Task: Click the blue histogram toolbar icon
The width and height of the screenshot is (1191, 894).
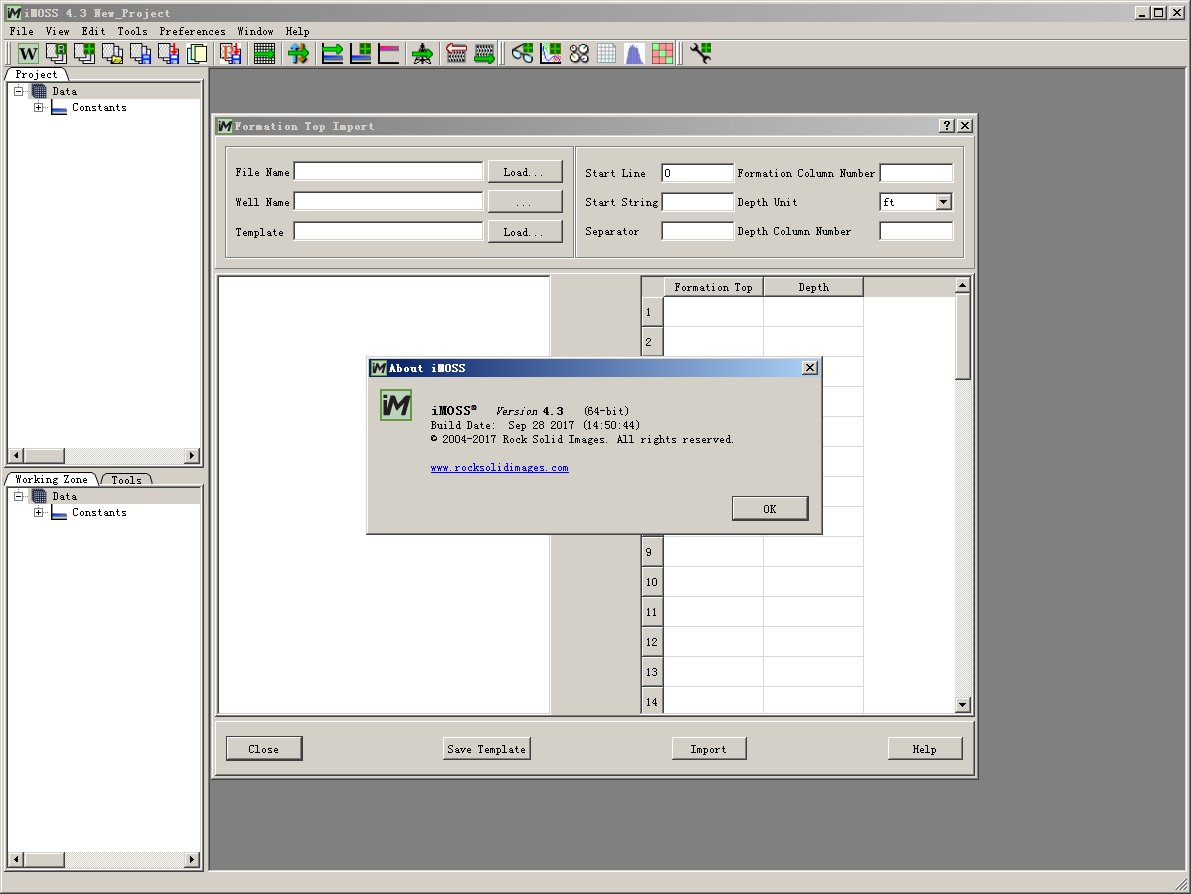Action: point(634,53)
